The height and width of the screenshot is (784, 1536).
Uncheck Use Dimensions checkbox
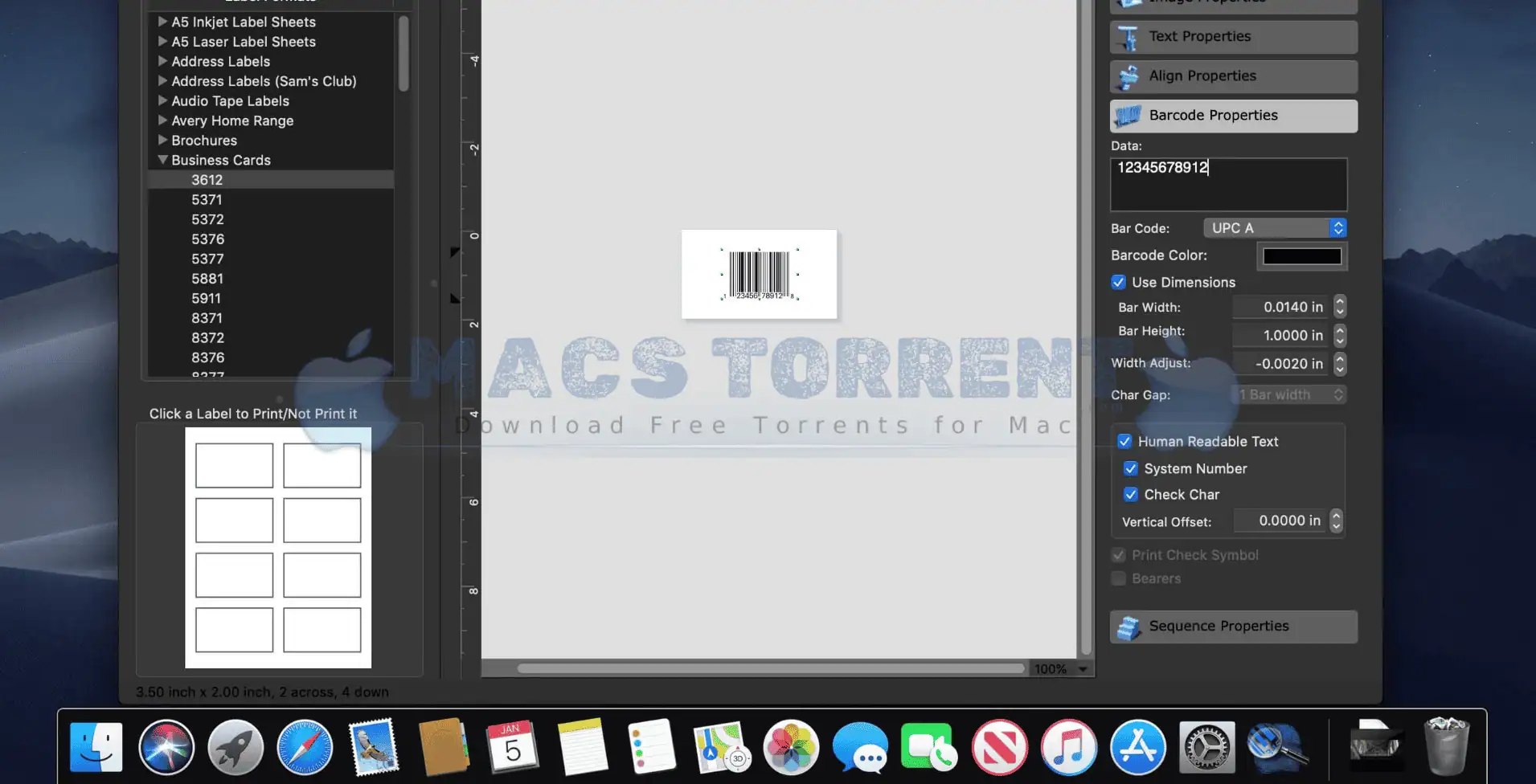click(1118, 282)
